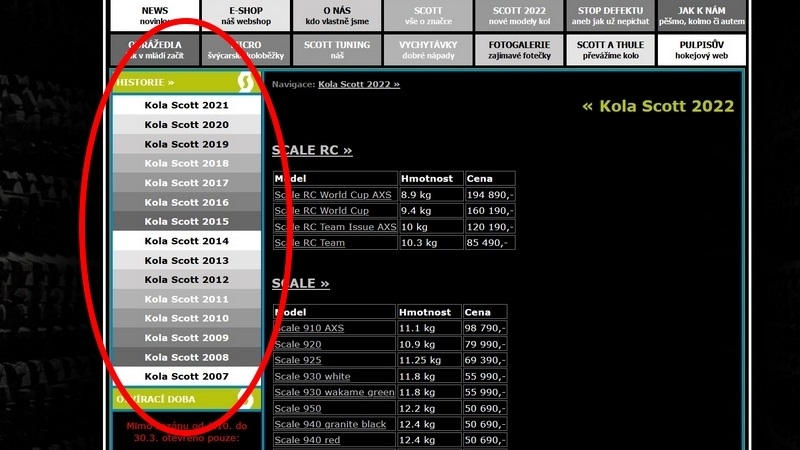Open the SCALE RC » section heading link
Viewport: 800px width, 450px height.
312,151
